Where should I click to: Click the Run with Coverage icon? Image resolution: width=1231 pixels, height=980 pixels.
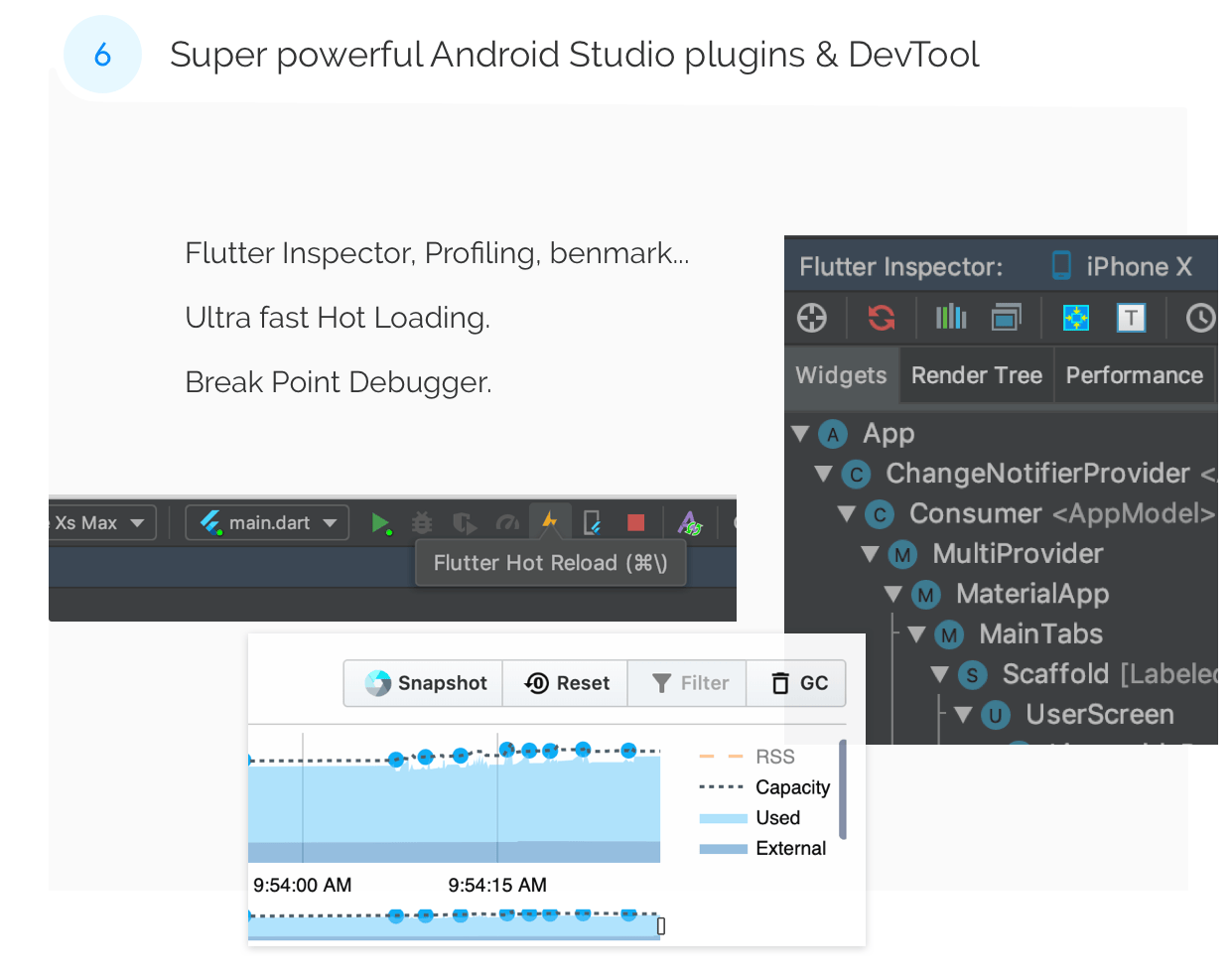point(464,522)
